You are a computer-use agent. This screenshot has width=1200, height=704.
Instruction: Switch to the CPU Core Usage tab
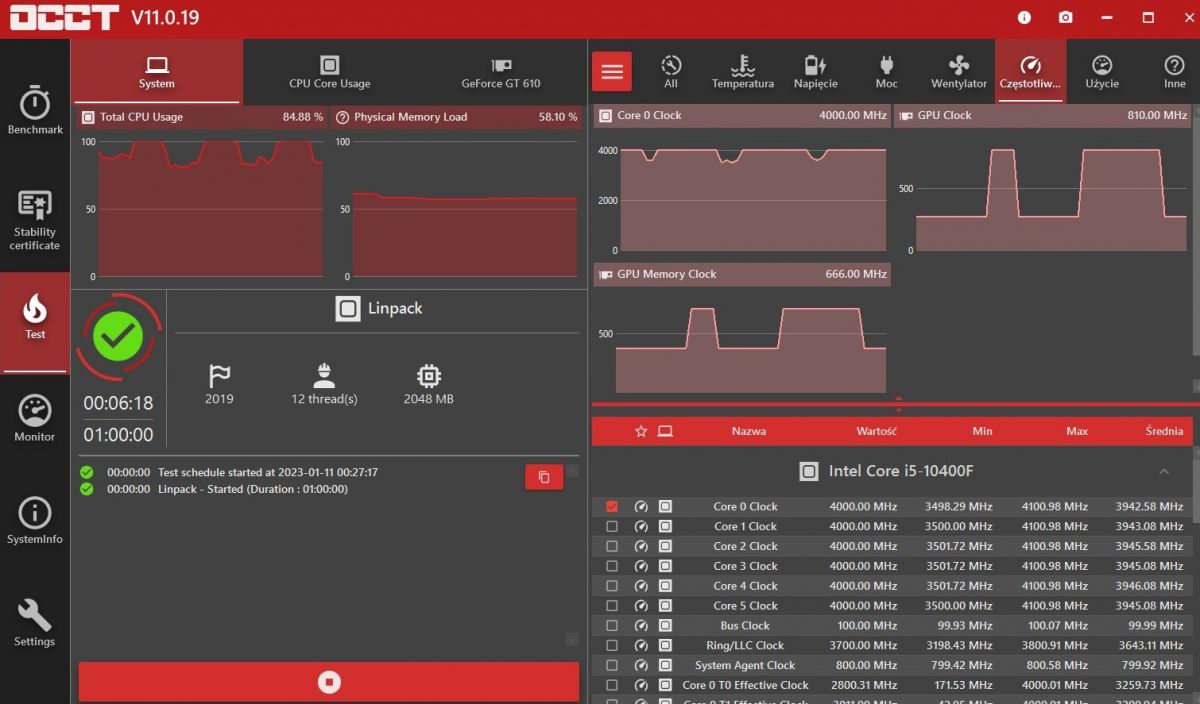pyautogui.click(x=329, y=72)
